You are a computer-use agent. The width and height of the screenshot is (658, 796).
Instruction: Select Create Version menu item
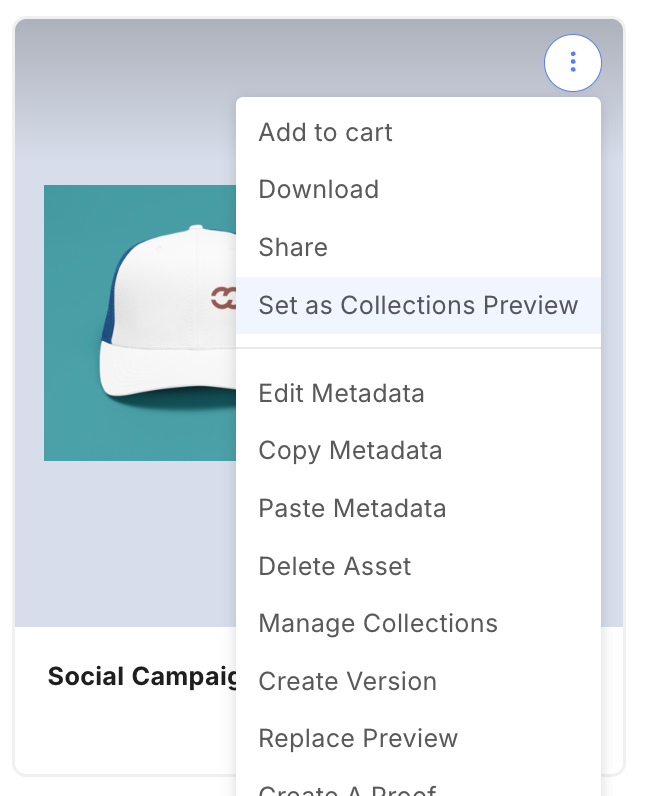347,681
